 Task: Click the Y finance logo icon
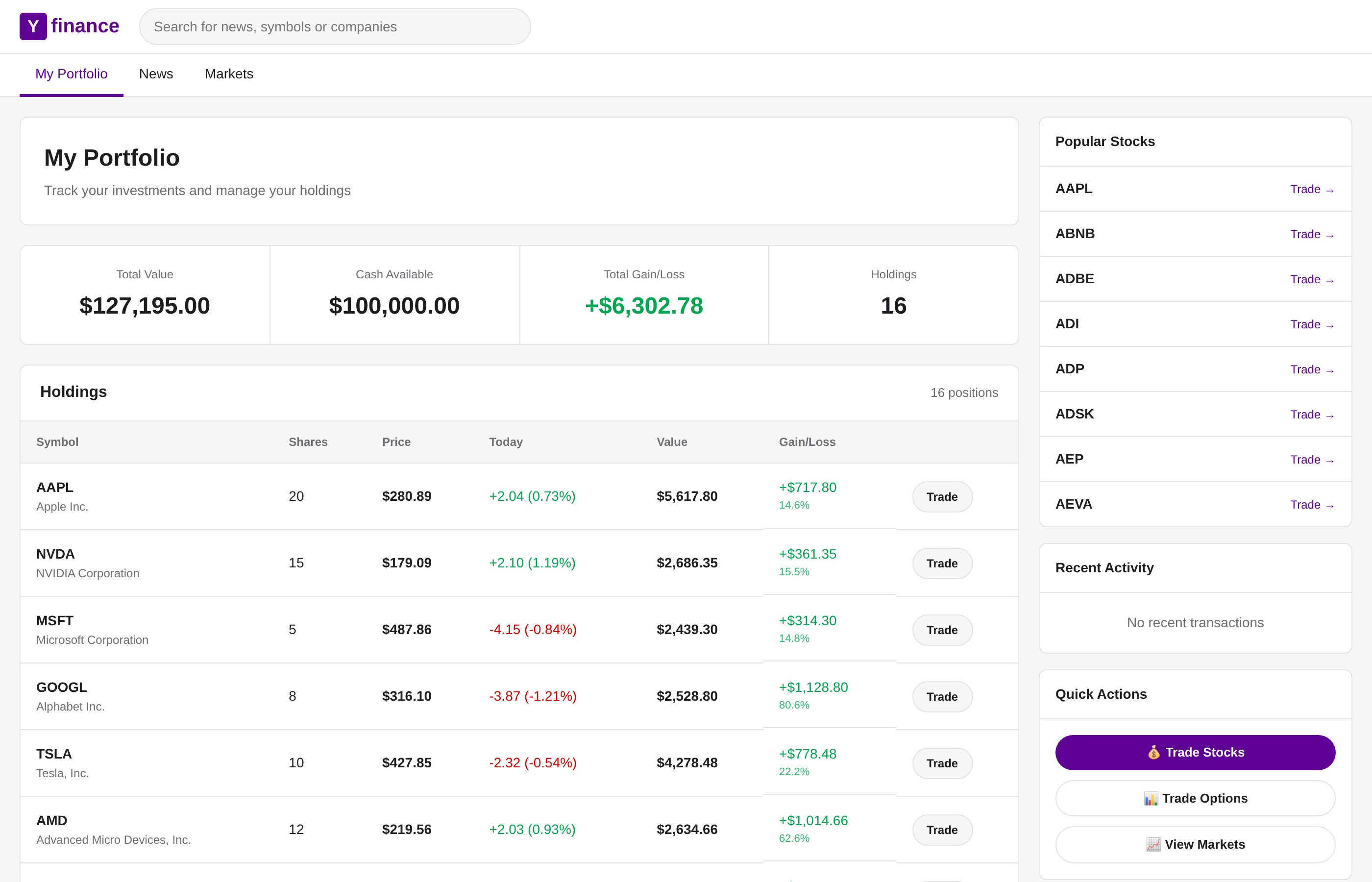(x=33, y=26)
